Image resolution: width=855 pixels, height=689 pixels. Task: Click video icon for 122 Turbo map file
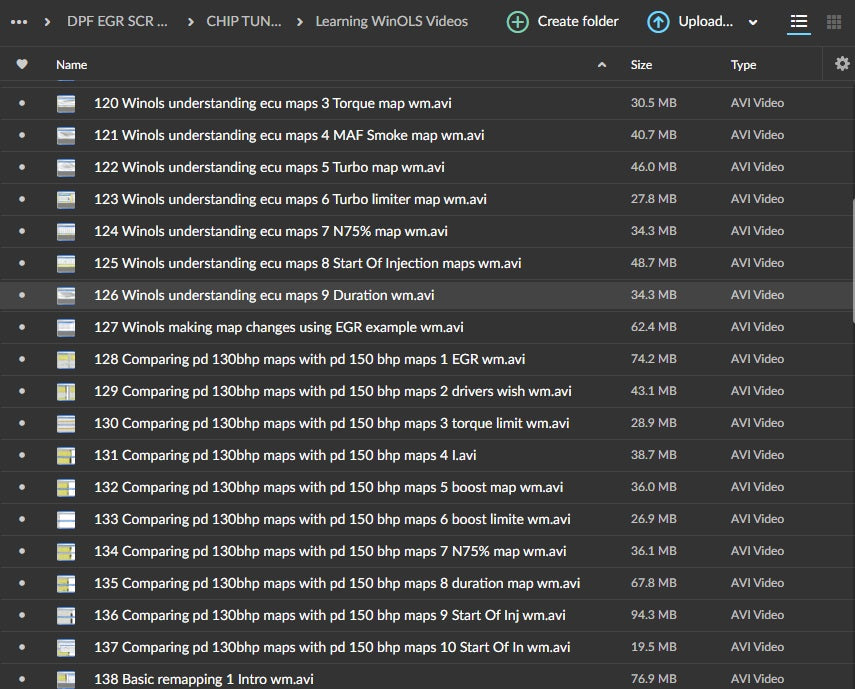coord(66,167)
